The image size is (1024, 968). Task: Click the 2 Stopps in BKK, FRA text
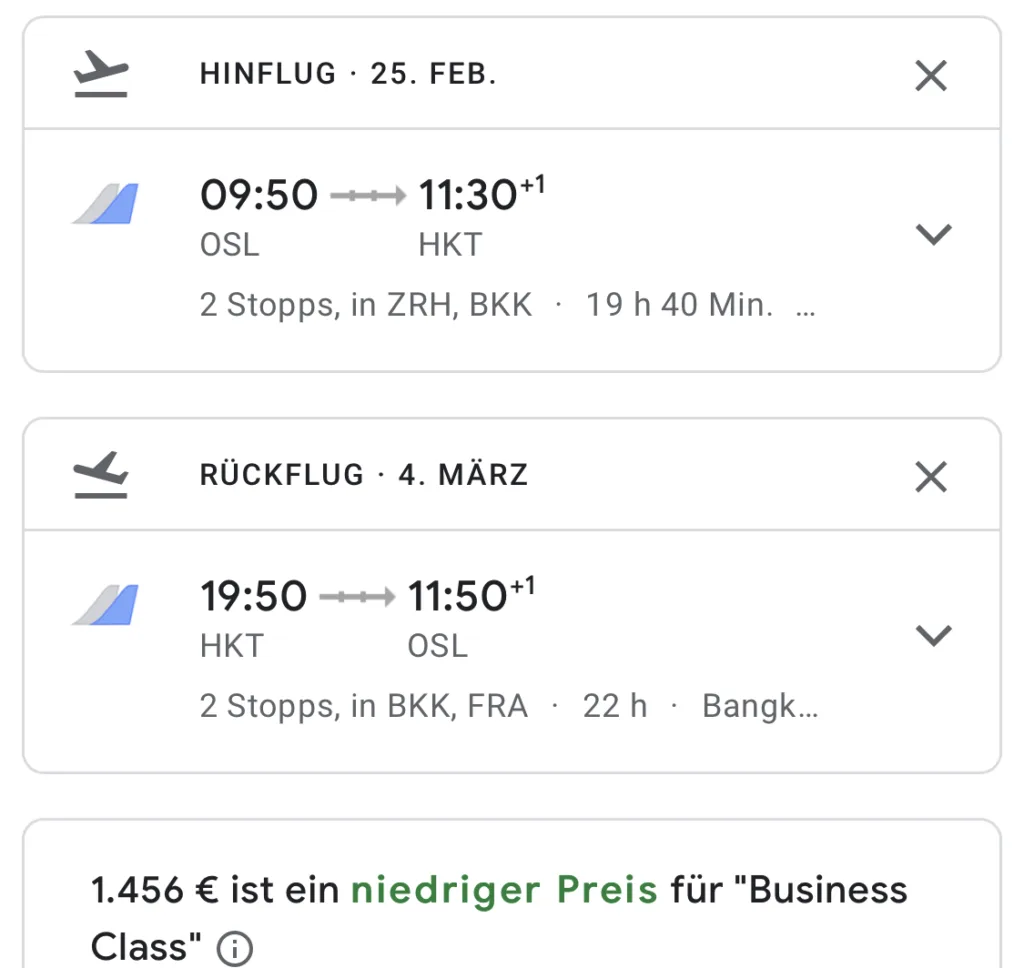coord(363,706)
